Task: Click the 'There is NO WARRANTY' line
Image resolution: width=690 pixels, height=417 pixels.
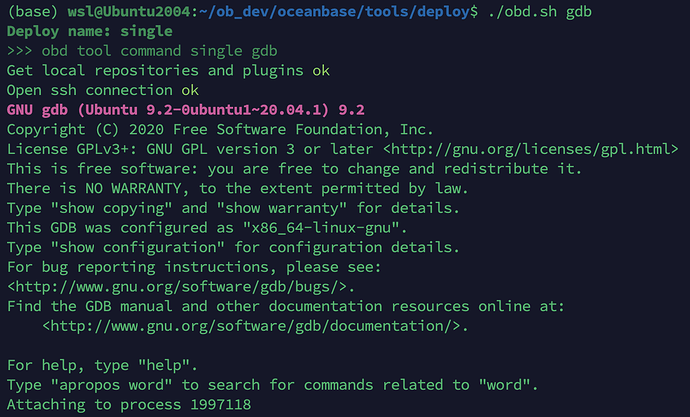Action: [x=238, y=188]
